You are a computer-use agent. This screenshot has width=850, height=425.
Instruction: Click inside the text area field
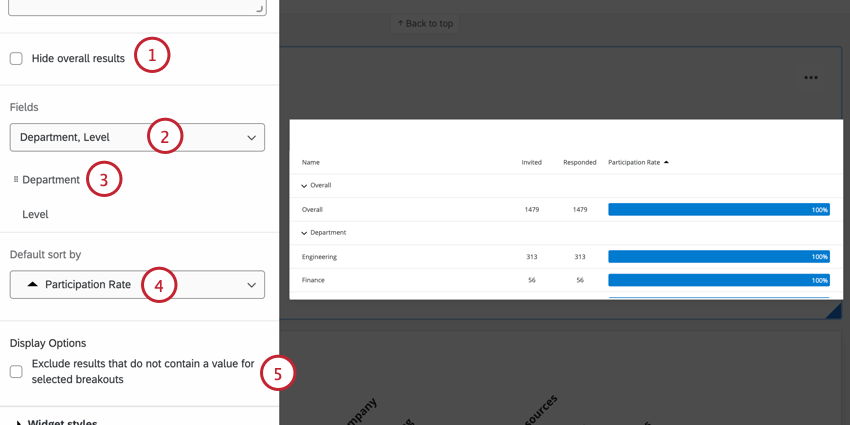tap(137, 7)
